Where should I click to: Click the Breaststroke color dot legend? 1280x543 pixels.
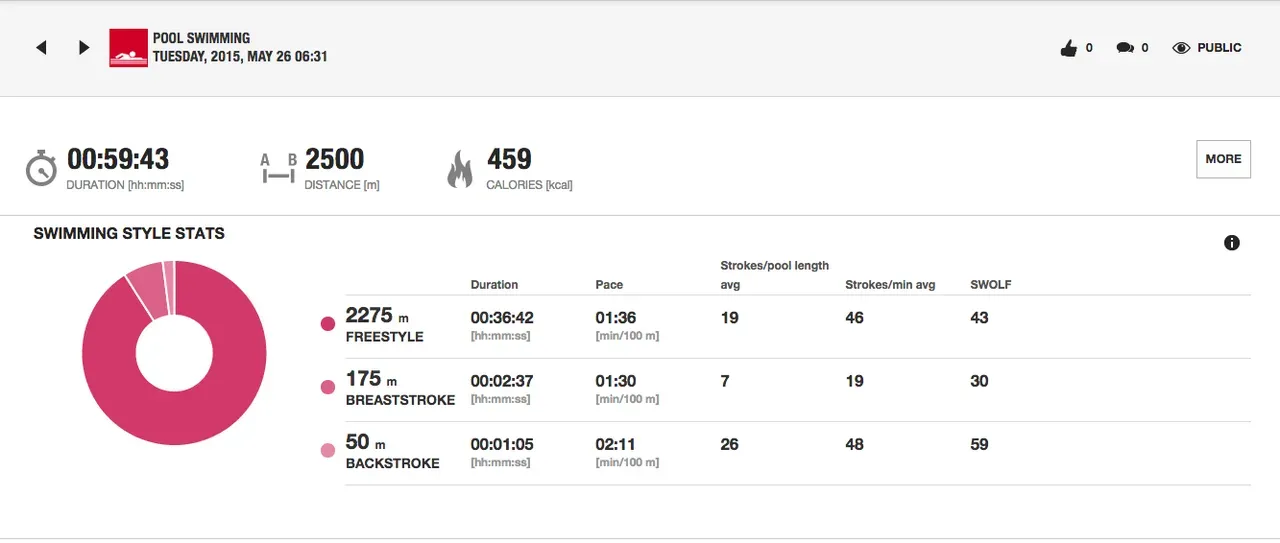pos(327,387)
